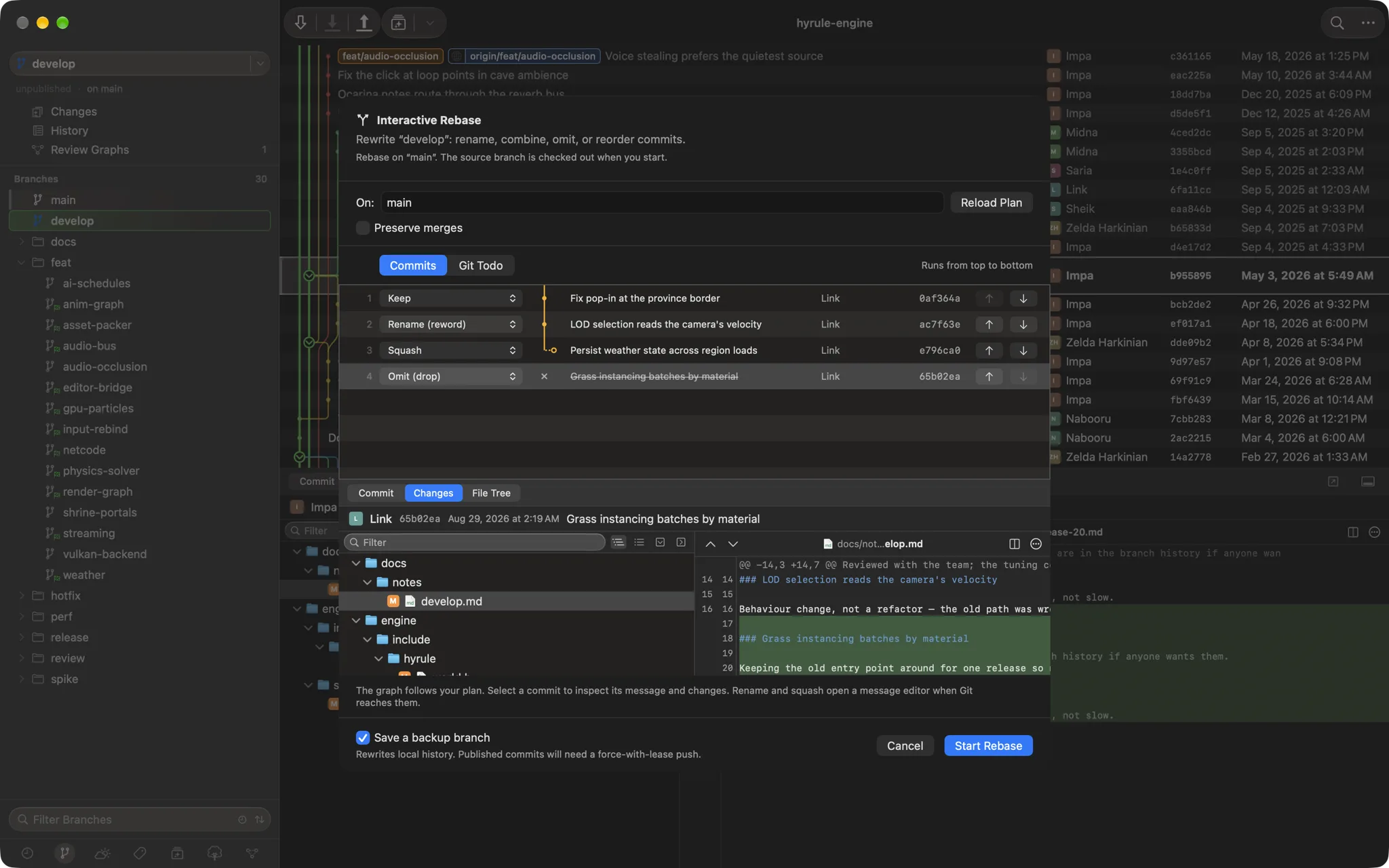The height and width of the screenshot is (868, 1389).
Task: Go to next change with down chevron
Action: (733, 544)
